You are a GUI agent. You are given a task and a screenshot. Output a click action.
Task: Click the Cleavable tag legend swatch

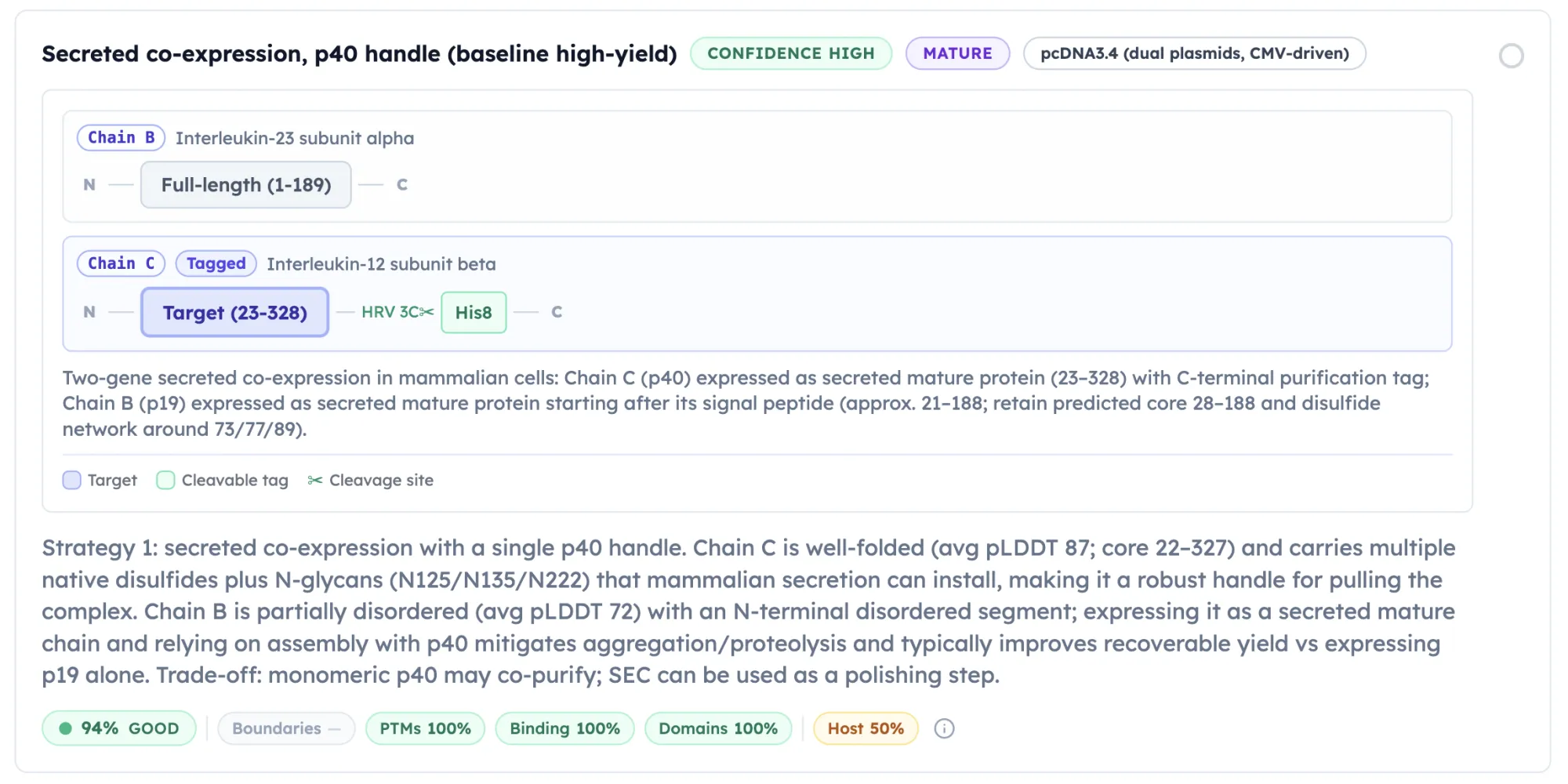(x=165, y=480)
